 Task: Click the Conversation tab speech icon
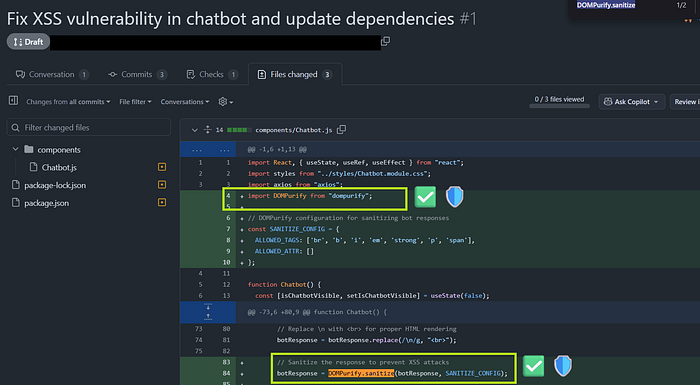tap(20, 74)
